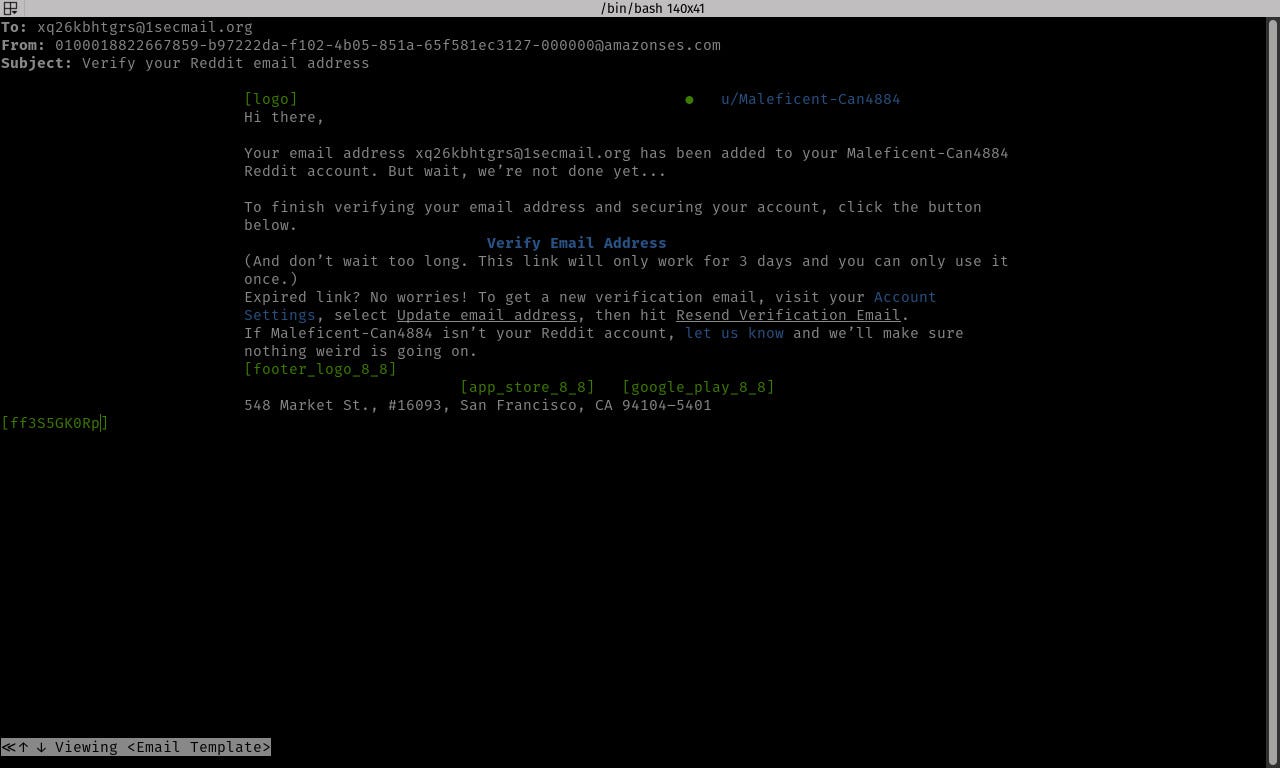Click the green status dot beside username
This screenshot has height=768, width=1280.
[689, 99]
